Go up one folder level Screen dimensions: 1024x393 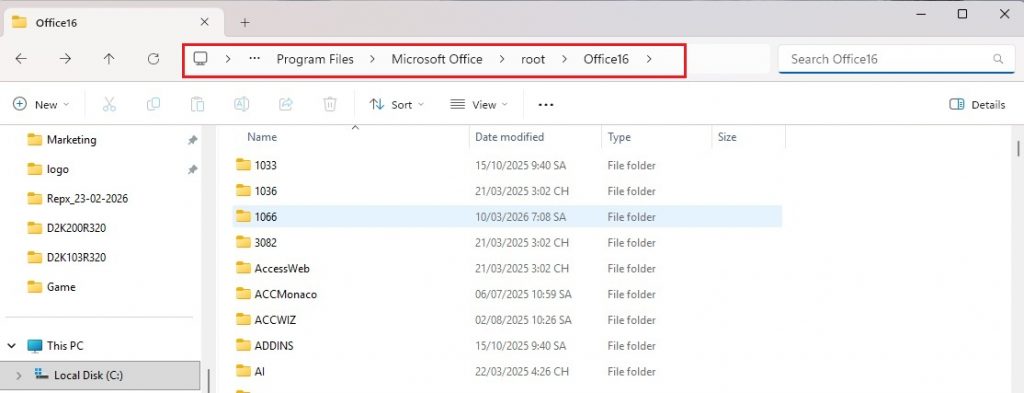coord(109,59)
